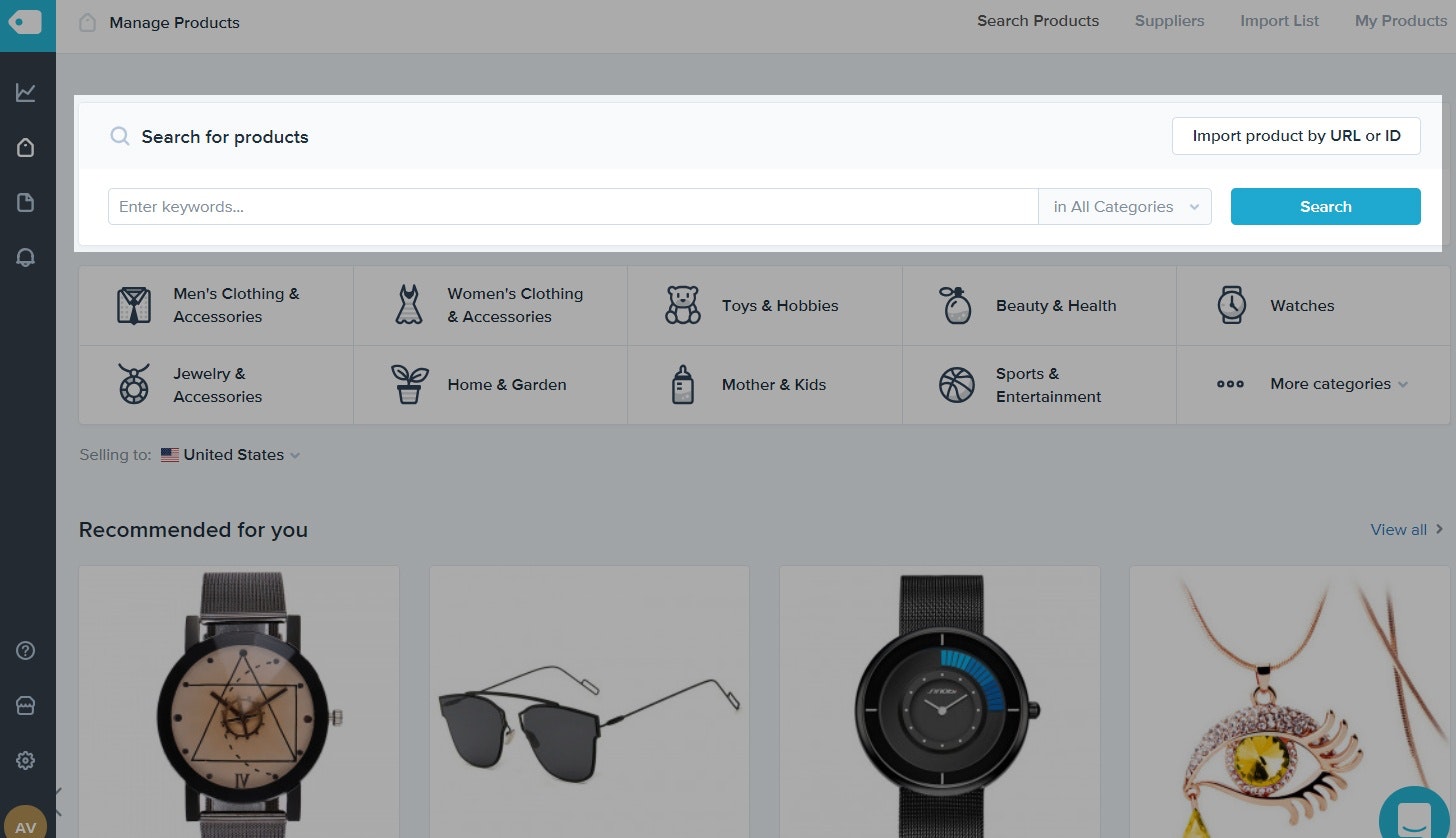Click the store icon in sidebar
Screen dimensions: 1456x838
pyautogui.click(x=26, y=706)
